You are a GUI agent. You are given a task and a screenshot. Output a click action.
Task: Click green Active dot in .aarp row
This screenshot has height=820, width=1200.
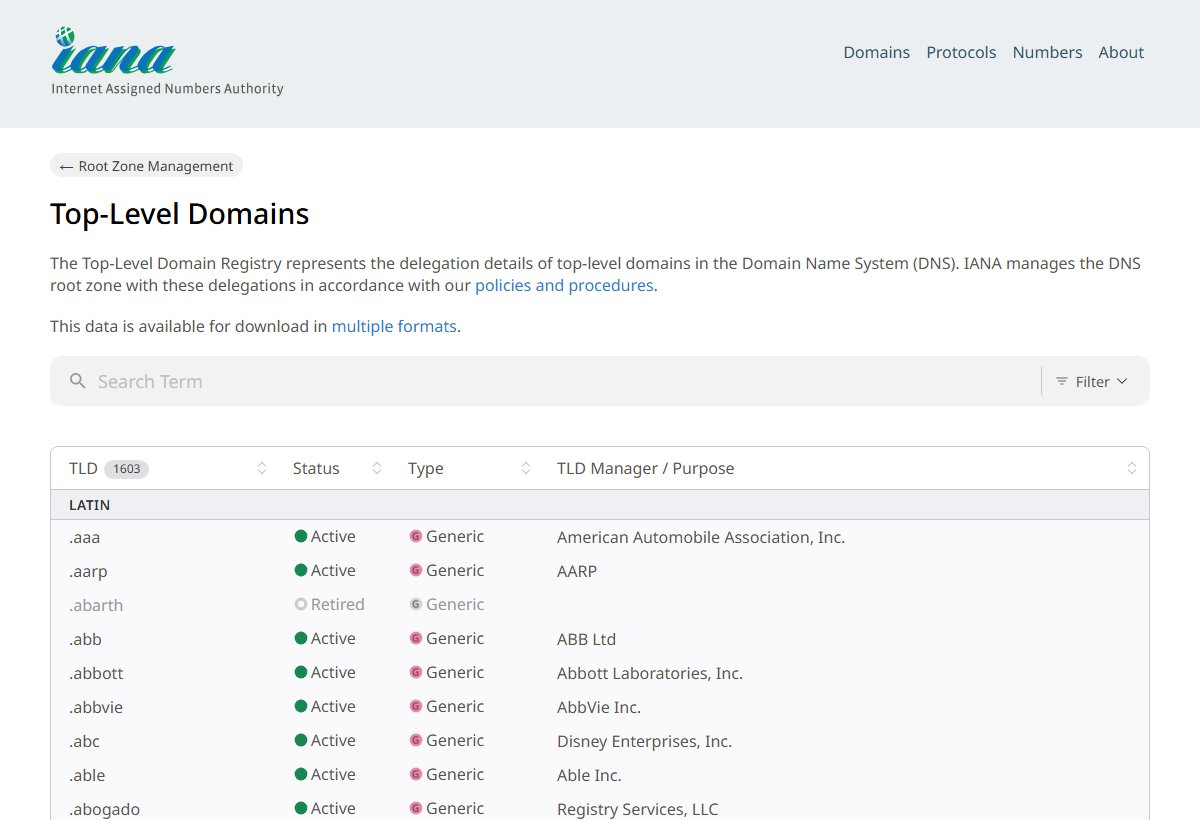pyautogui.click(x=300, y=571)
